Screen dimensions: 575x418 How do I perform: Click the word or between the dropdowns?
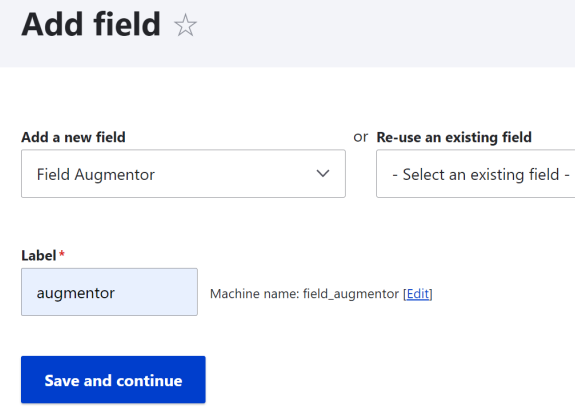tap(360, 137)
